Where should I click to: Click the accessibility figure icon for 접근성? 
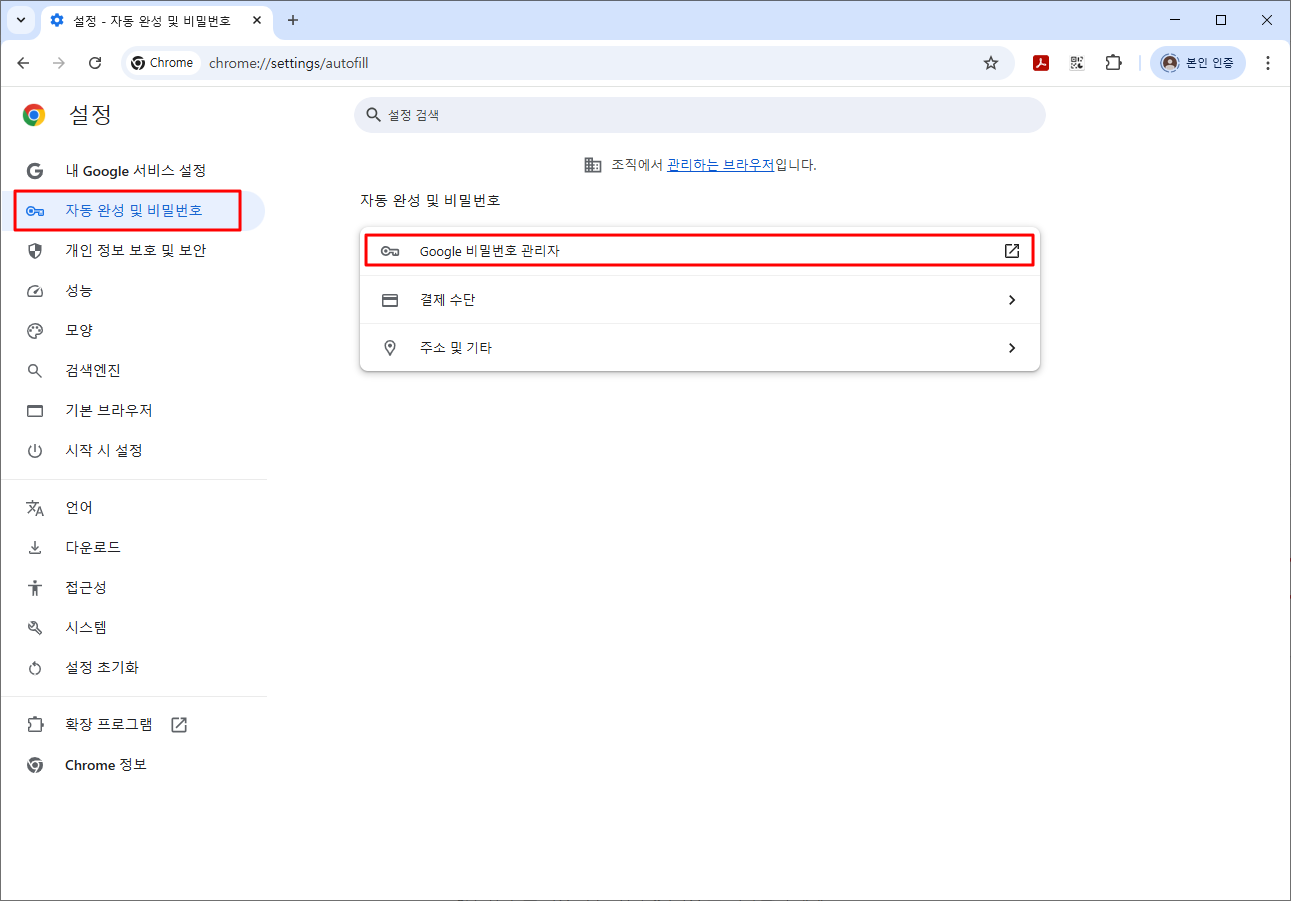tap(35, 588)
